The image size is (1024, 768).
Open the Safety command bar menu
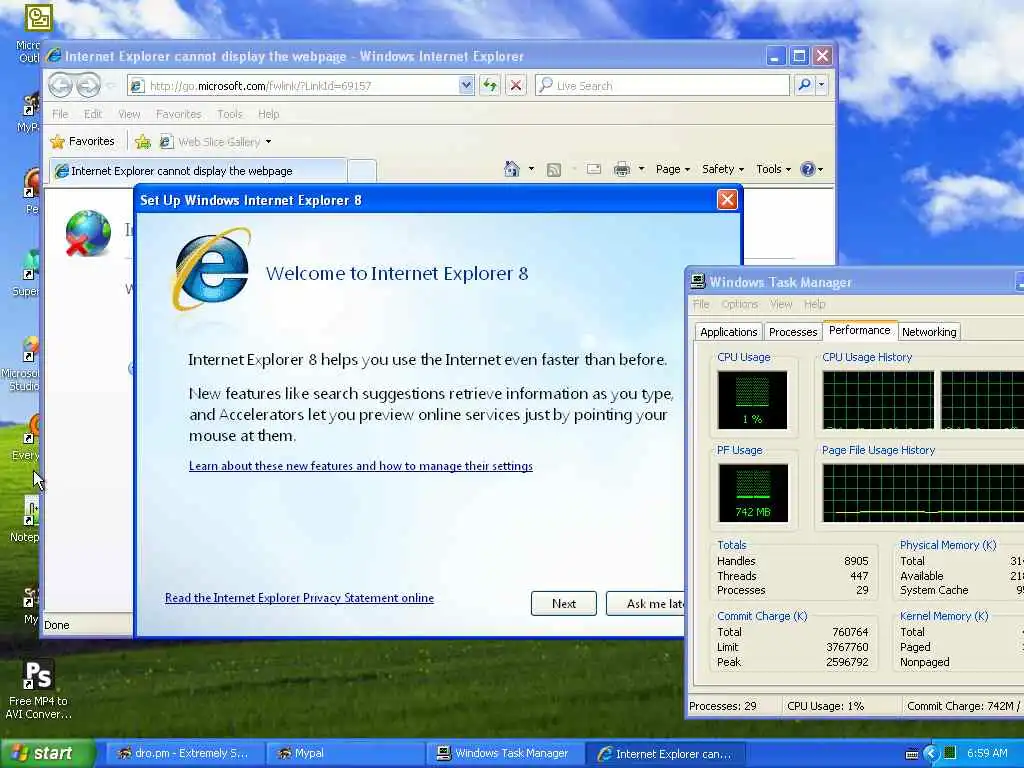click(x=723, y=169)
